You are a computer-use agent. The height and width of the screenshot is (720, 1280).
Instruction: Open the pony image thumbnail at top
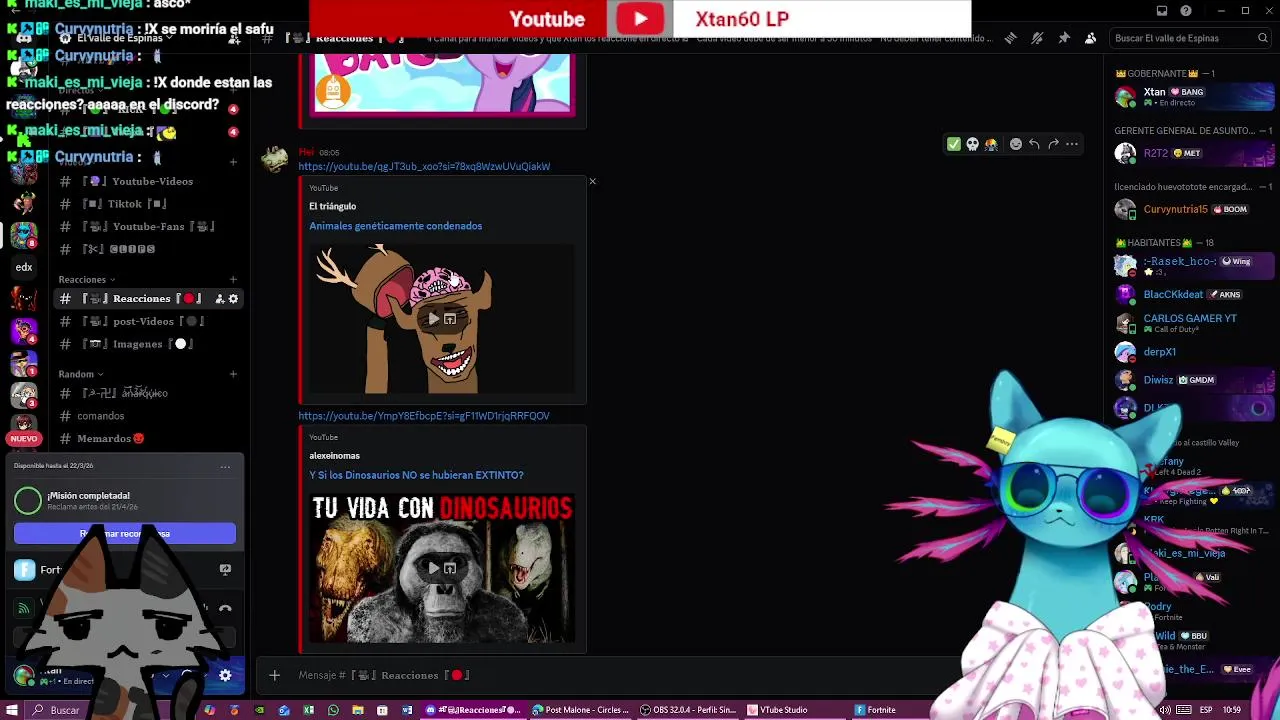[x=442, y=84]
